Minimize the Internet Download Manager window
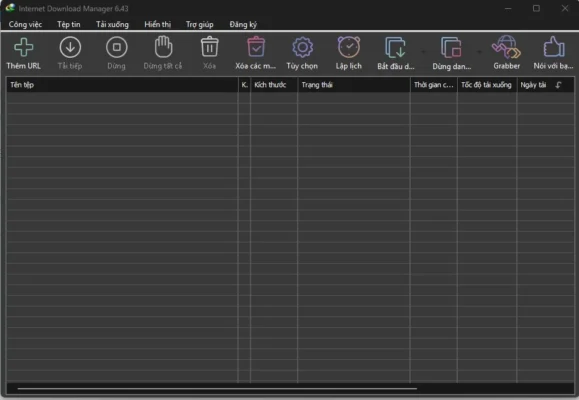 (508, 8)
